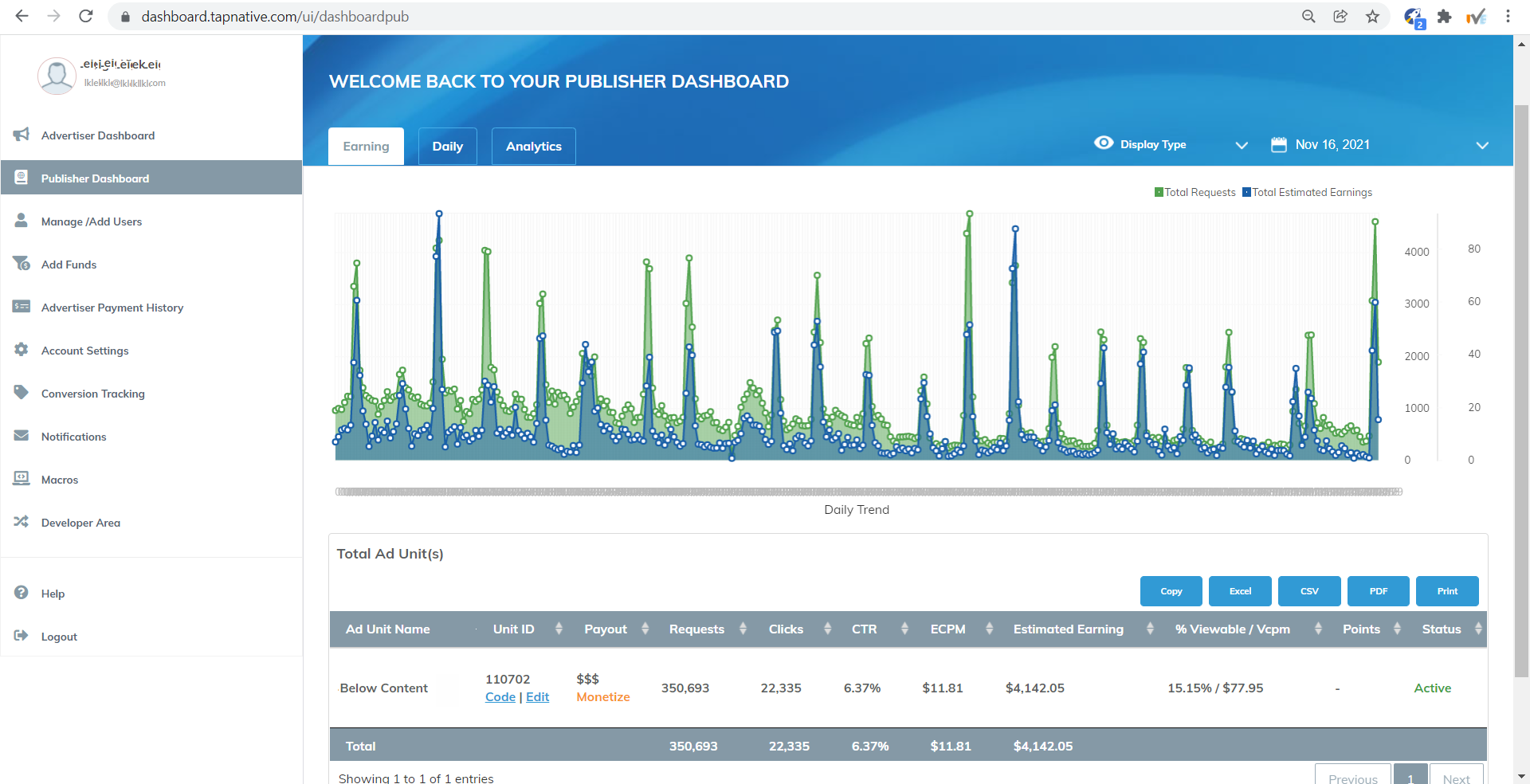Screen dimensions: 1530x784
Task: Click the Next pagination button
Action: [x=1457, y=776]
